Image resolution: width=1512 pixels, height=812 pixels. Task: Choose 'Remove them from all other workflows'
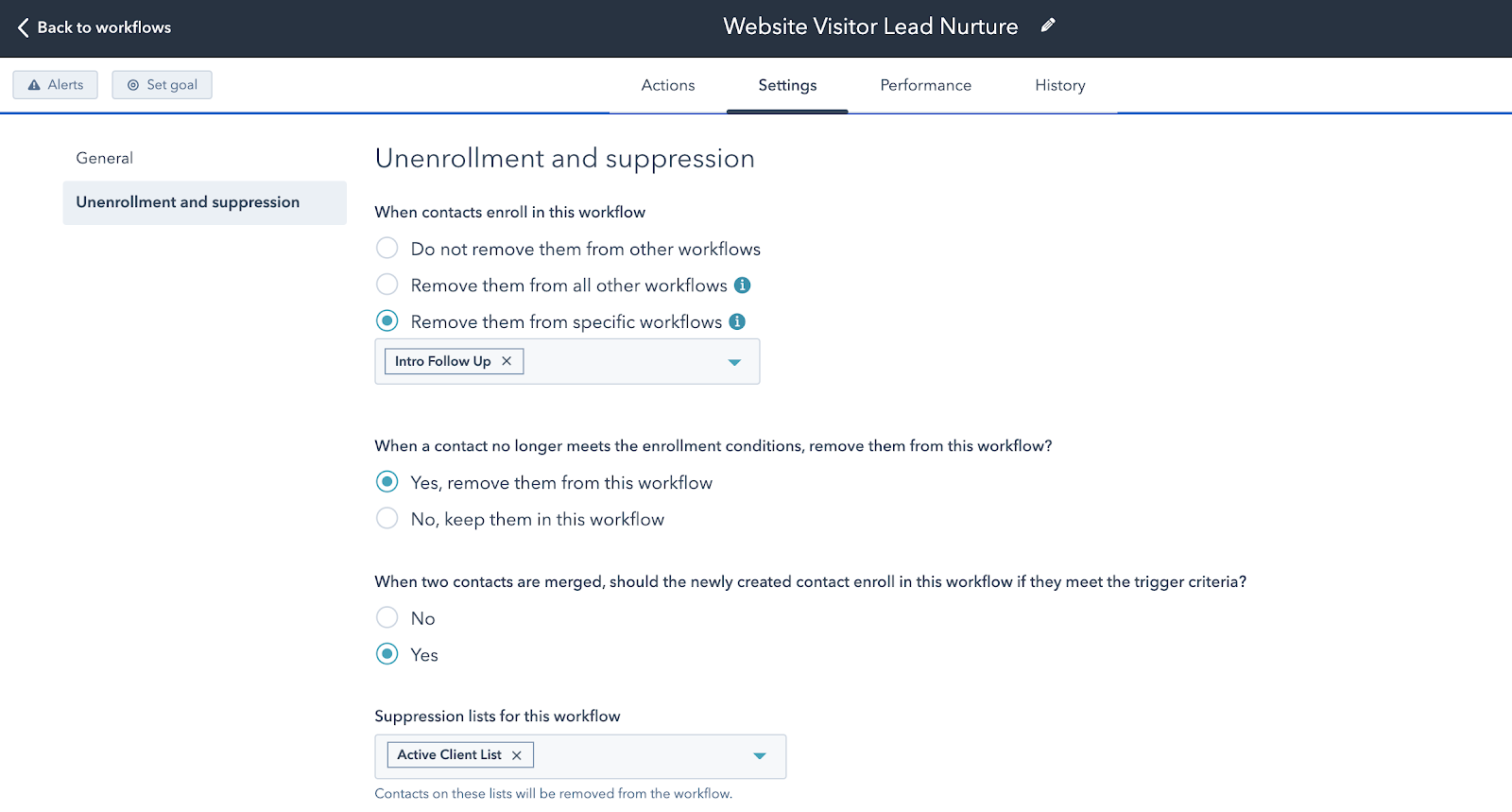click(387, 285)
